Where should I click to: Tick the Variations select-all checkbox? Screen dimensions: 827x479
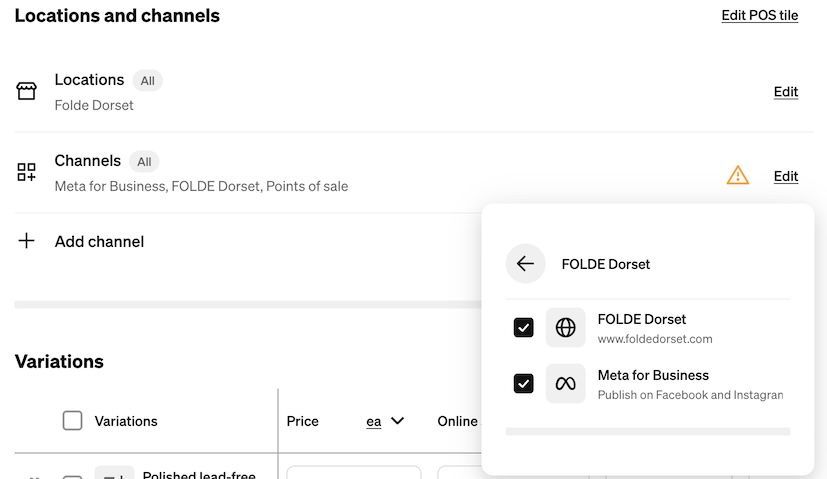point(72,421)
